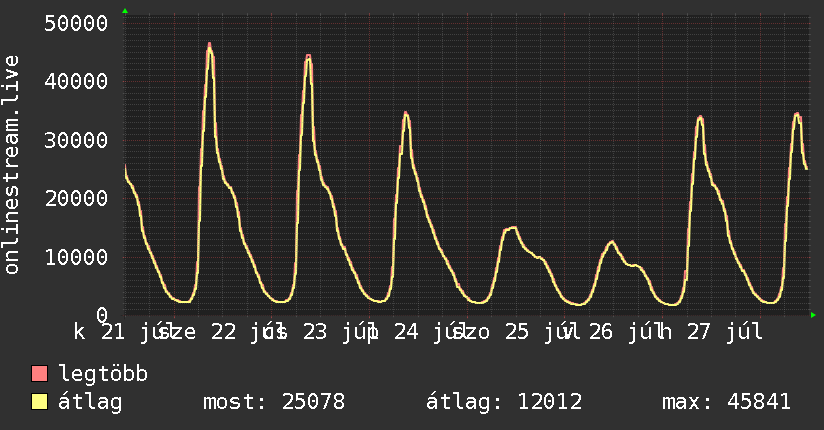Screen dimensions: 824x430
Task: Click the green arrow at y-axis top
Action: [125, 11]
